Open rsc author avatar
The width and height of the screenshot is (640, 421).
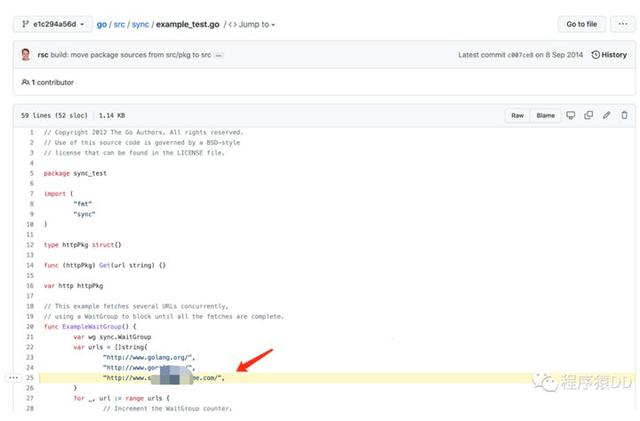(x=26, y=54)
